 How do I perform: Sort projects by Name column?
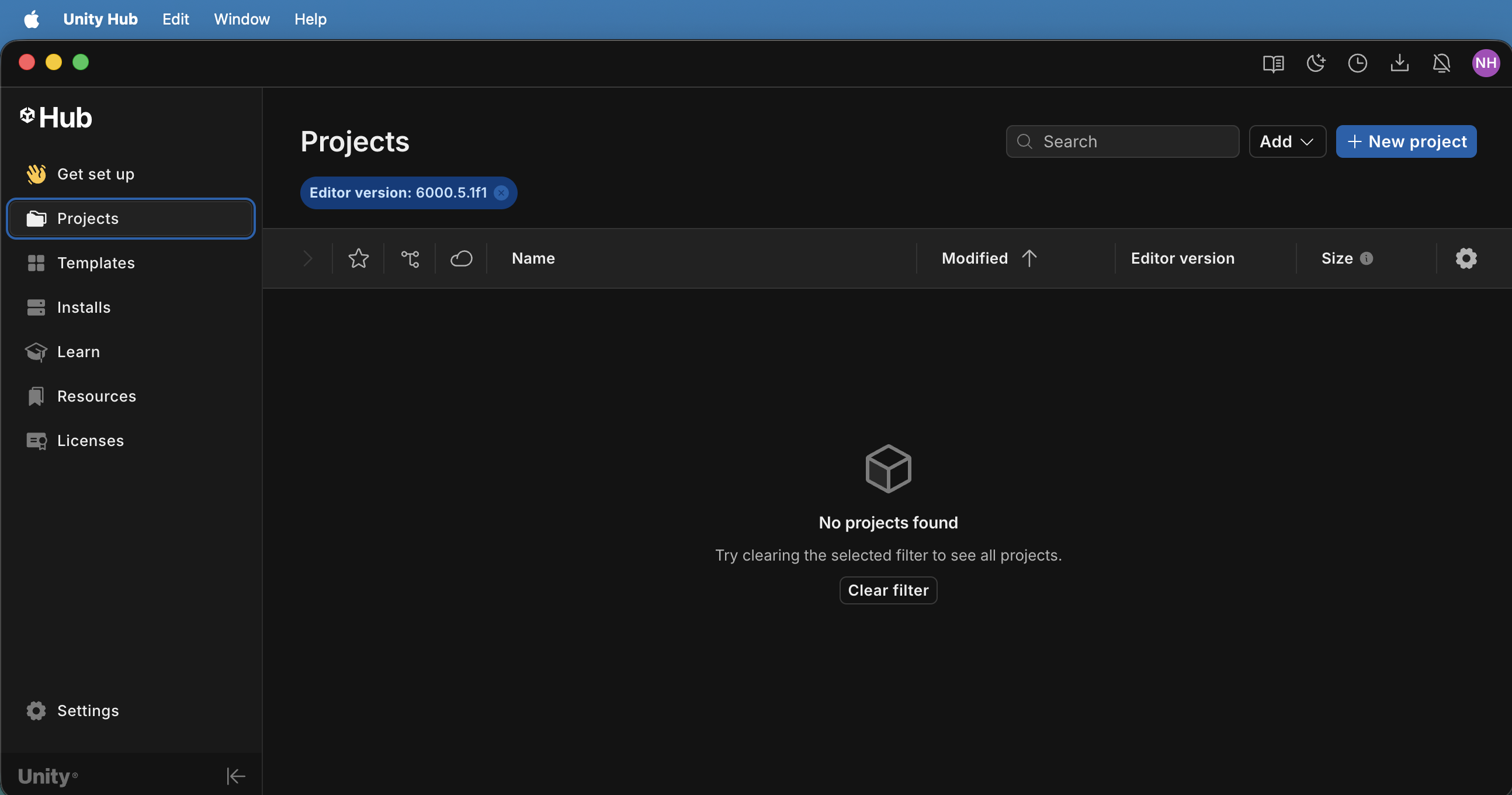(x=533, y=258)
